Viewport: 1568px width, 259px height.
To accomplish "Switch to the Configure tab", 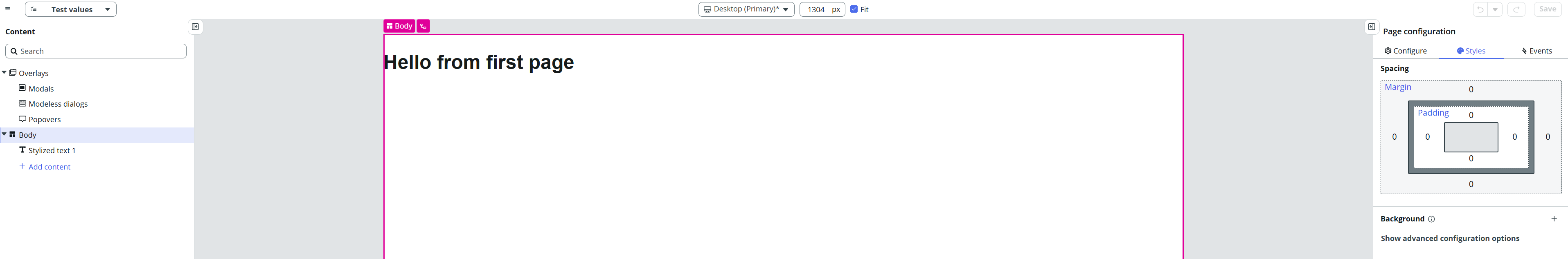I will pyautogui.click(x=1406, y=51).
